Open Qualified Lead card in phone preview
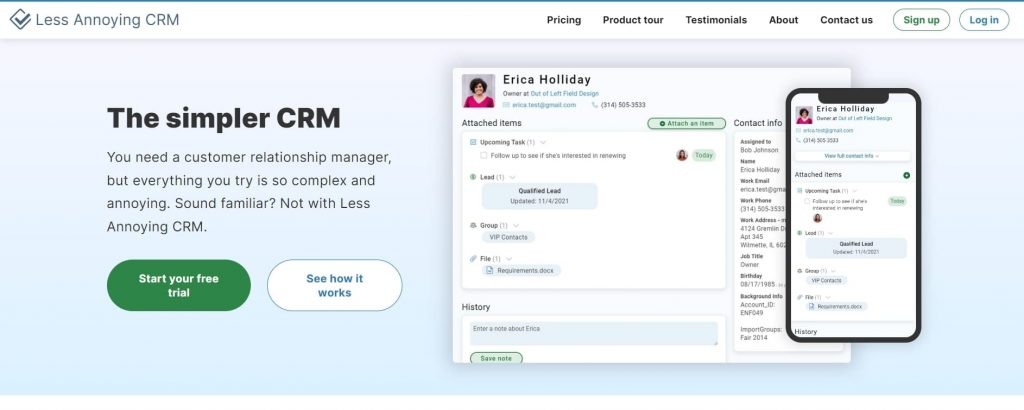 click(856, 248)
